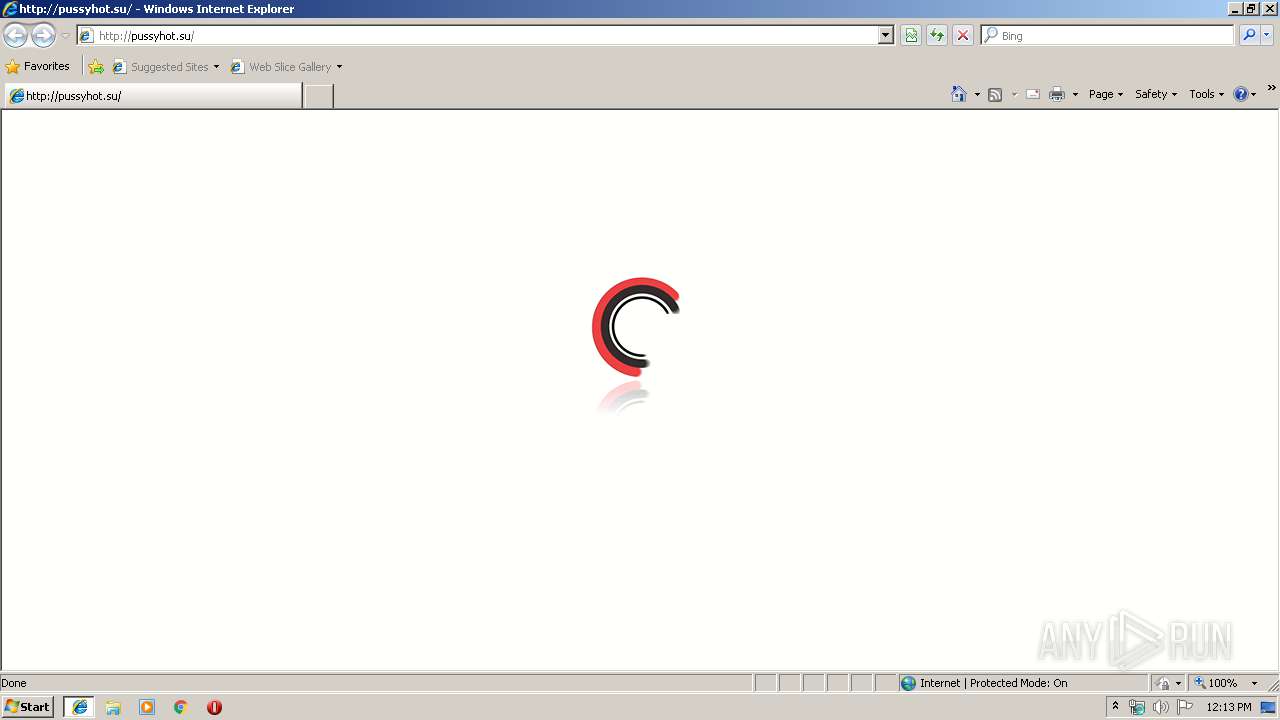Viewport: 1280px width, 720px height.
Task: Open the red Opera-style taskbar icon
Action: 214,707
